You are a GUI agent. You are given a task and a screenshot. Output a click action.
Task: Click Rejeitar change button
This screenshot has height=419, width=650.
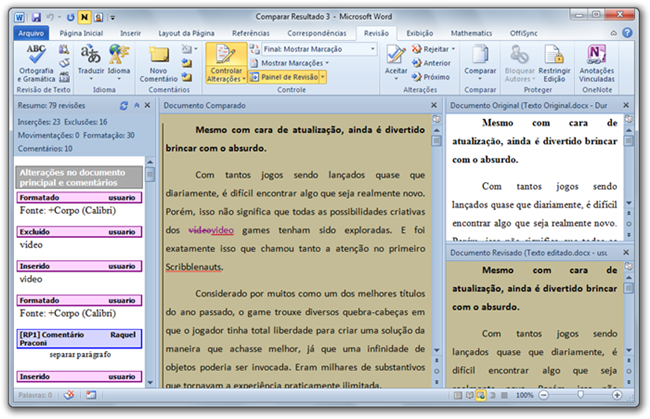430,49
